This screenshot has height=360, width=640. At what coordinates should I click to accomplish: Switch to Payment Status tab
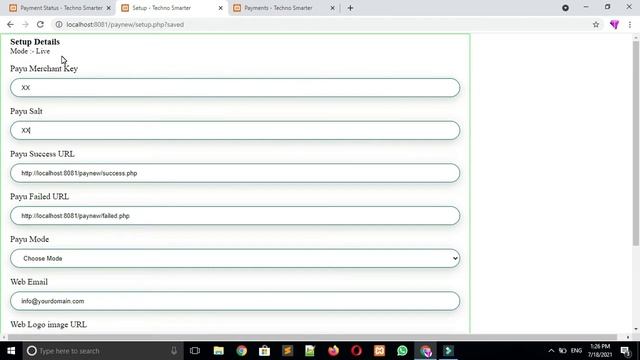coord(60,8)
